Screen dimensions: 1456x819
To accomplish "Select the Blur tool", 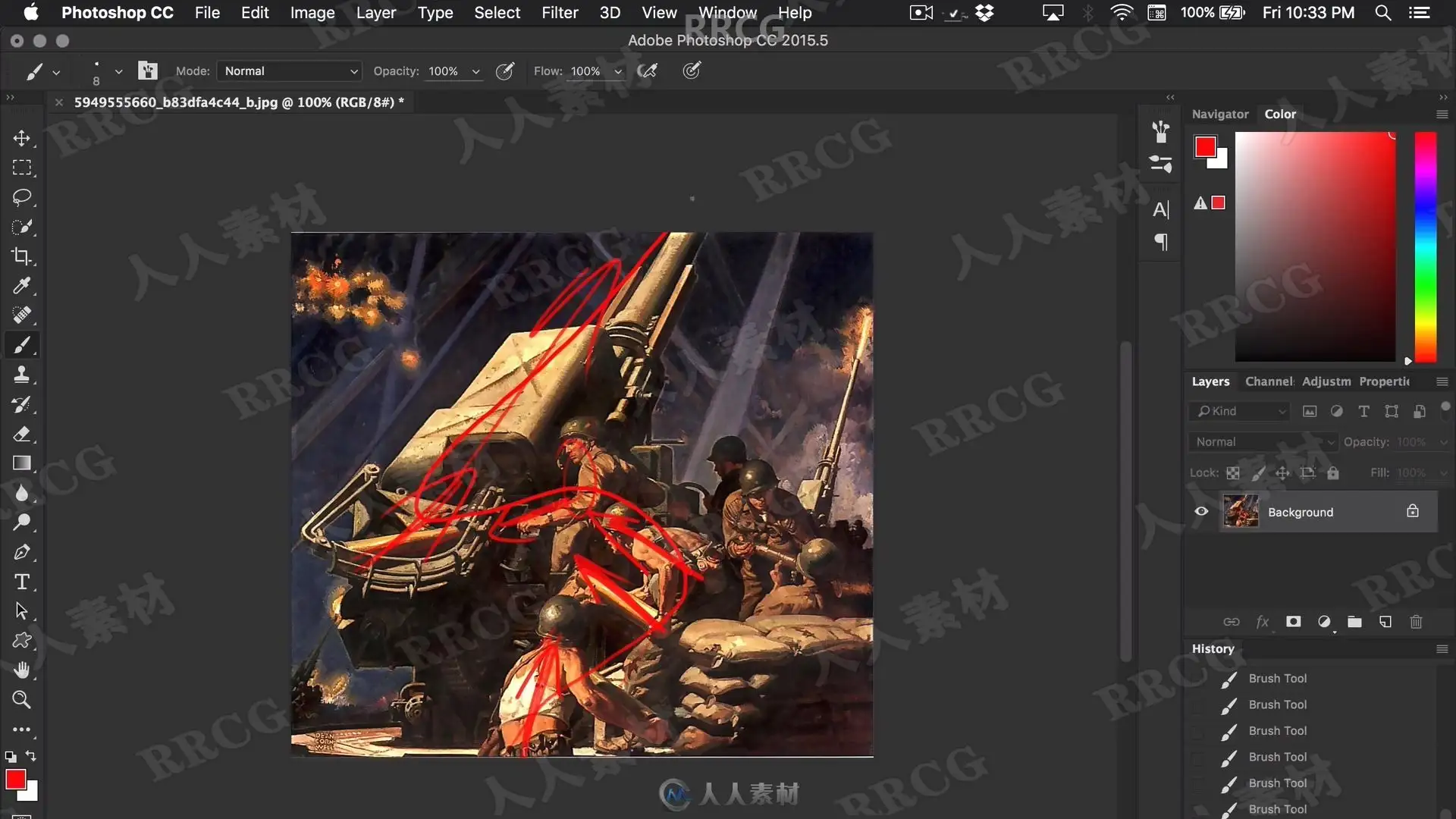I will point(21,493).
